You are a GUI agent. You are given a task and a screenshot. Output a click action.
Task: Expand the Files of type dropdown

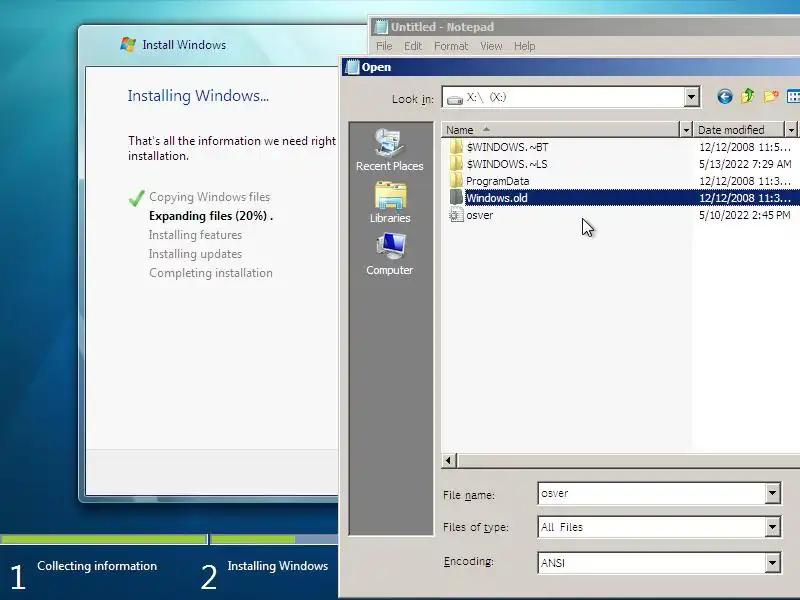click(x=772, y=527)
